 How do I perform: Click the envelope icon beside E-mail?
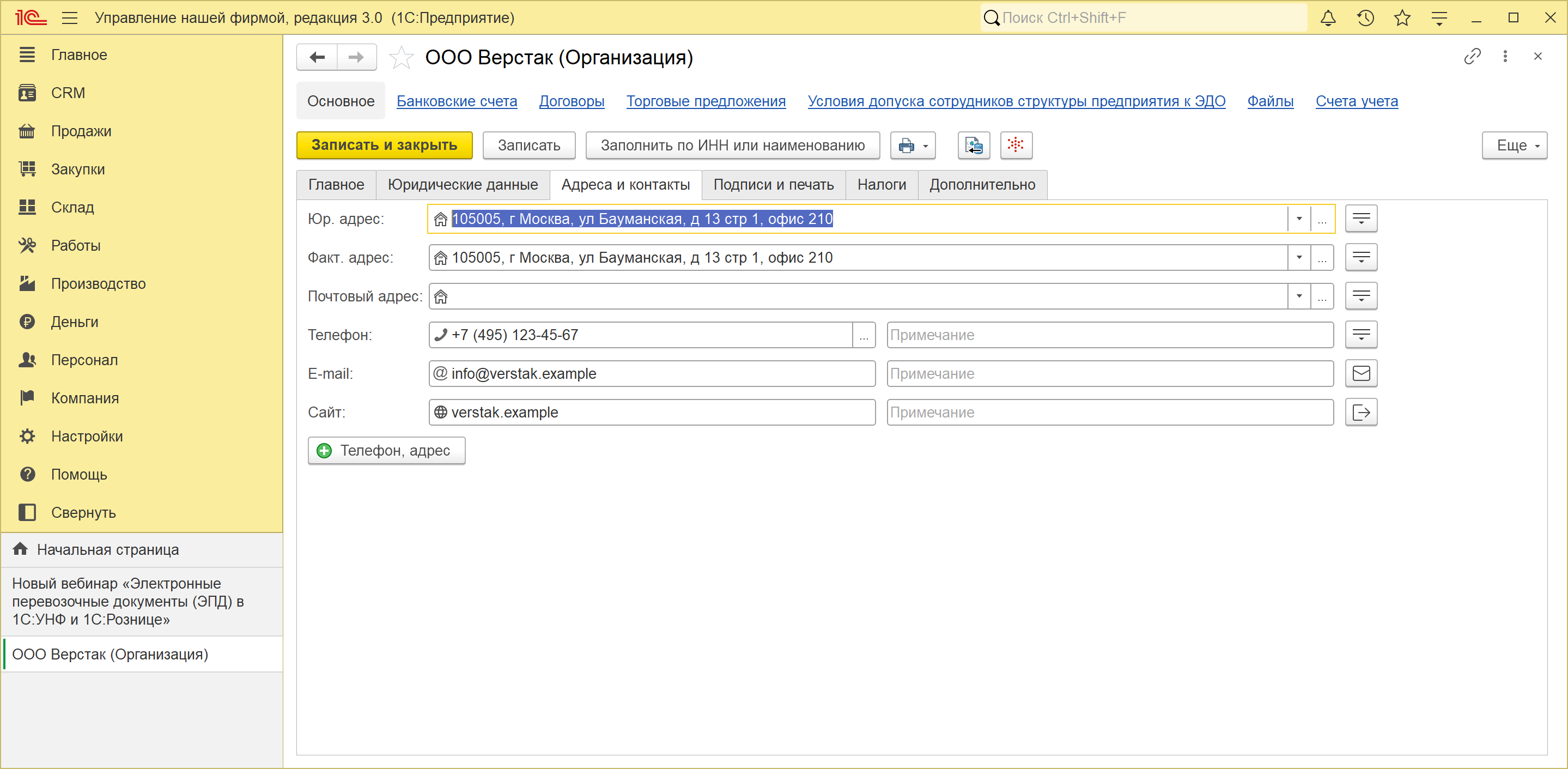[x=1361, y=373]
